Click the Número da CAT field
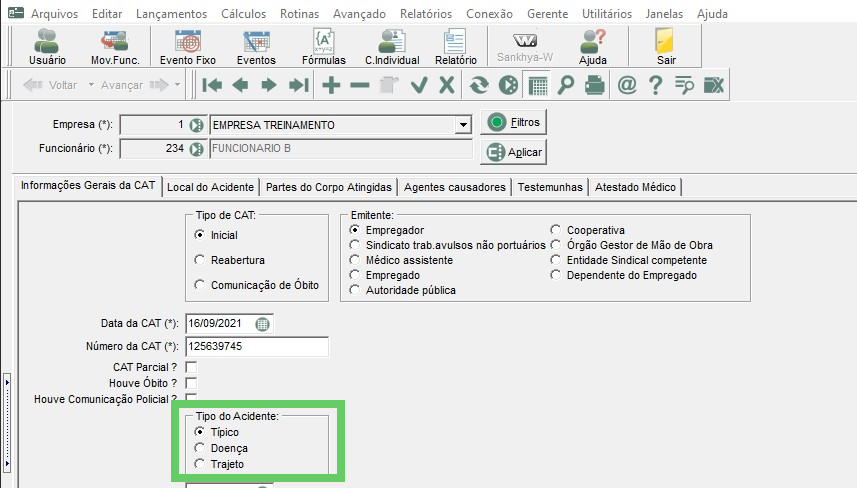 pyautogui.click(x=257, y=346)
